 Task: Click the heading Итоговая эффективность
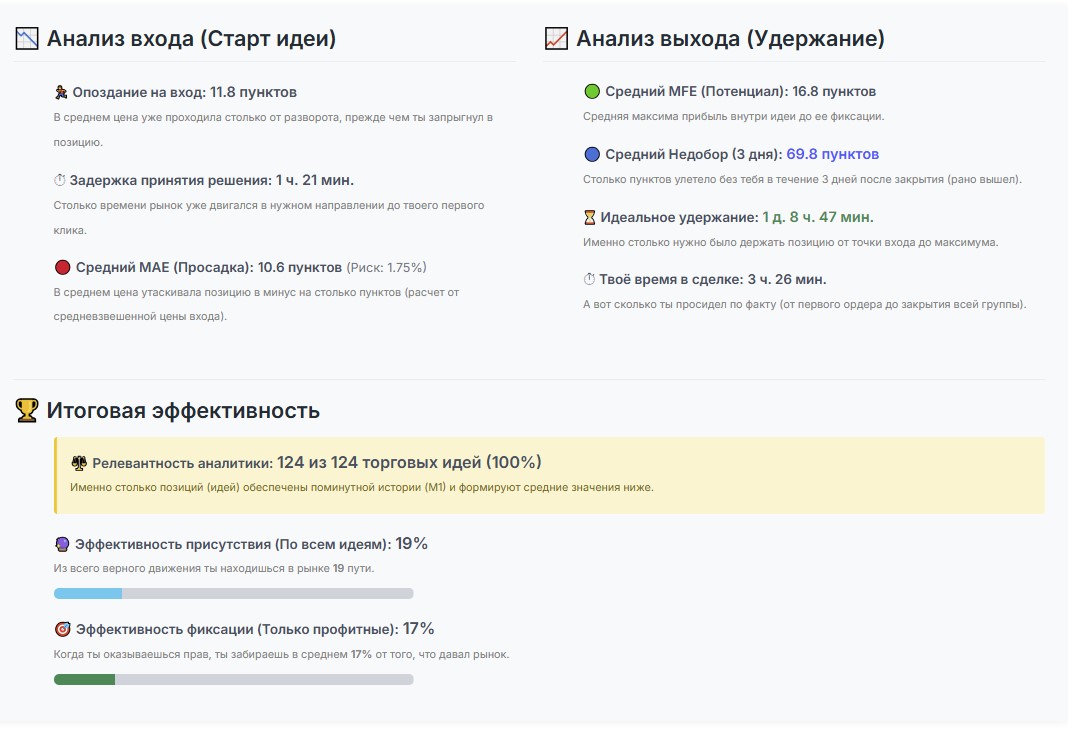183,410
